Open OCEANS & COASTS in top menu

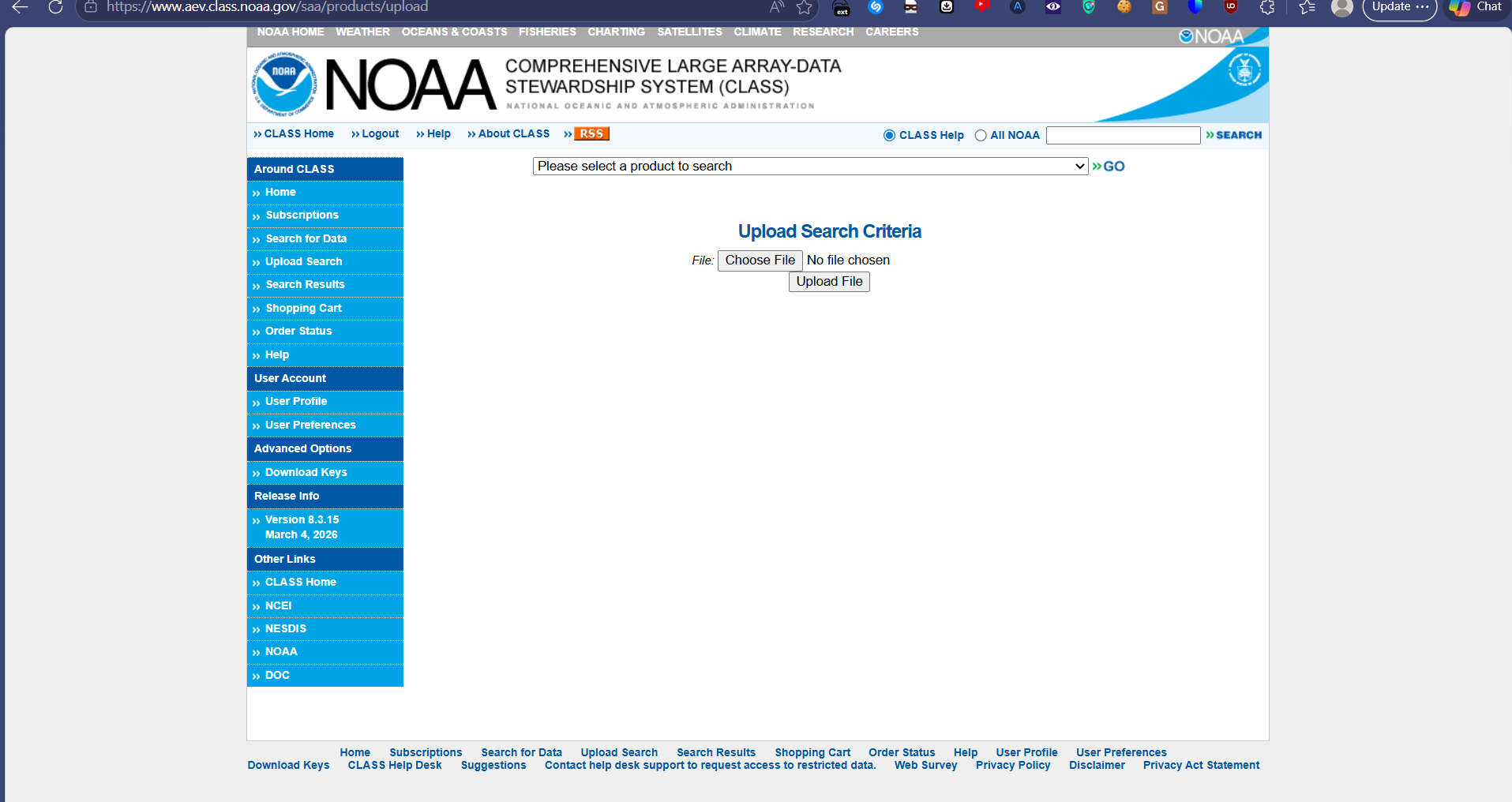pos(454,32)
